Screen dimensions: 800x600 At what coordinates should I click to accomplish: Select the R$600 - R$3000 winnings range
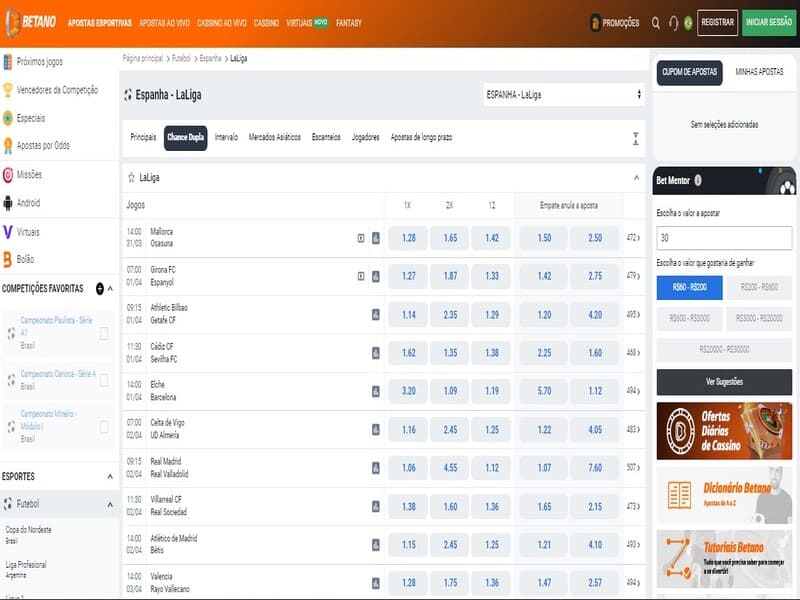(689, 318)
